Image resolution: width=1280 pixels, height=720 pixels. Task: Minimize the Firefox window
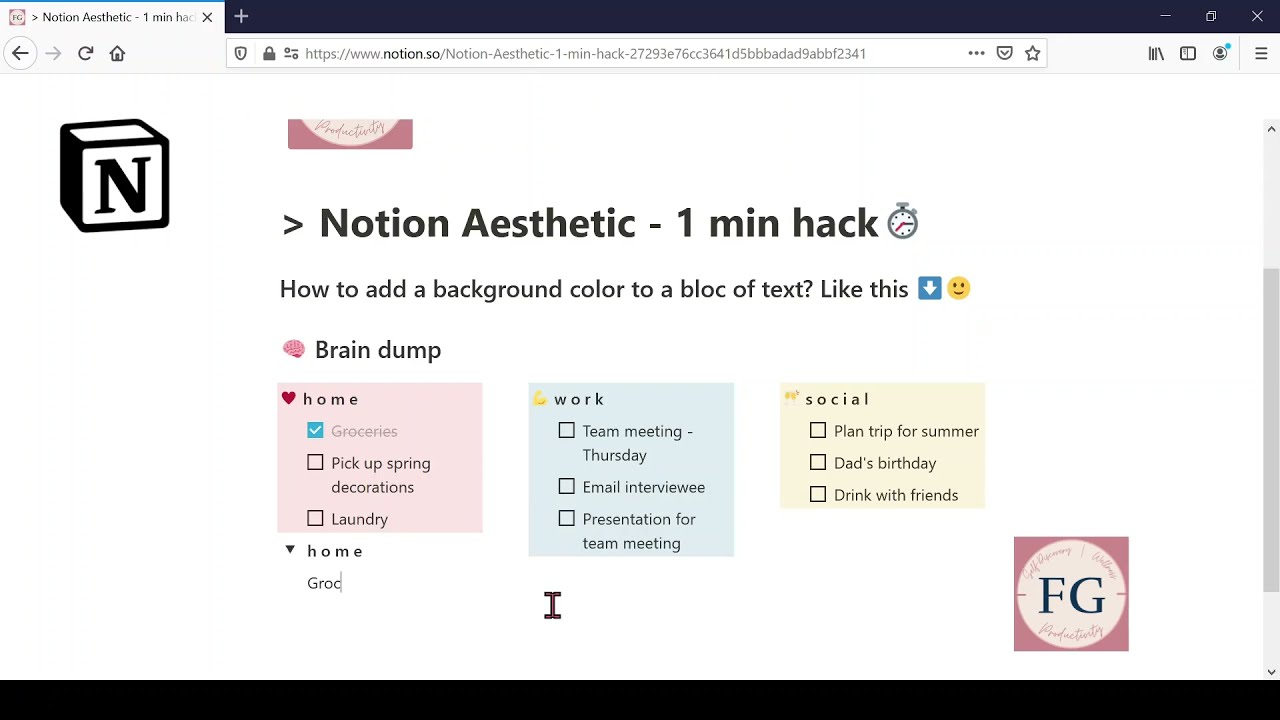pos(1165,16)
